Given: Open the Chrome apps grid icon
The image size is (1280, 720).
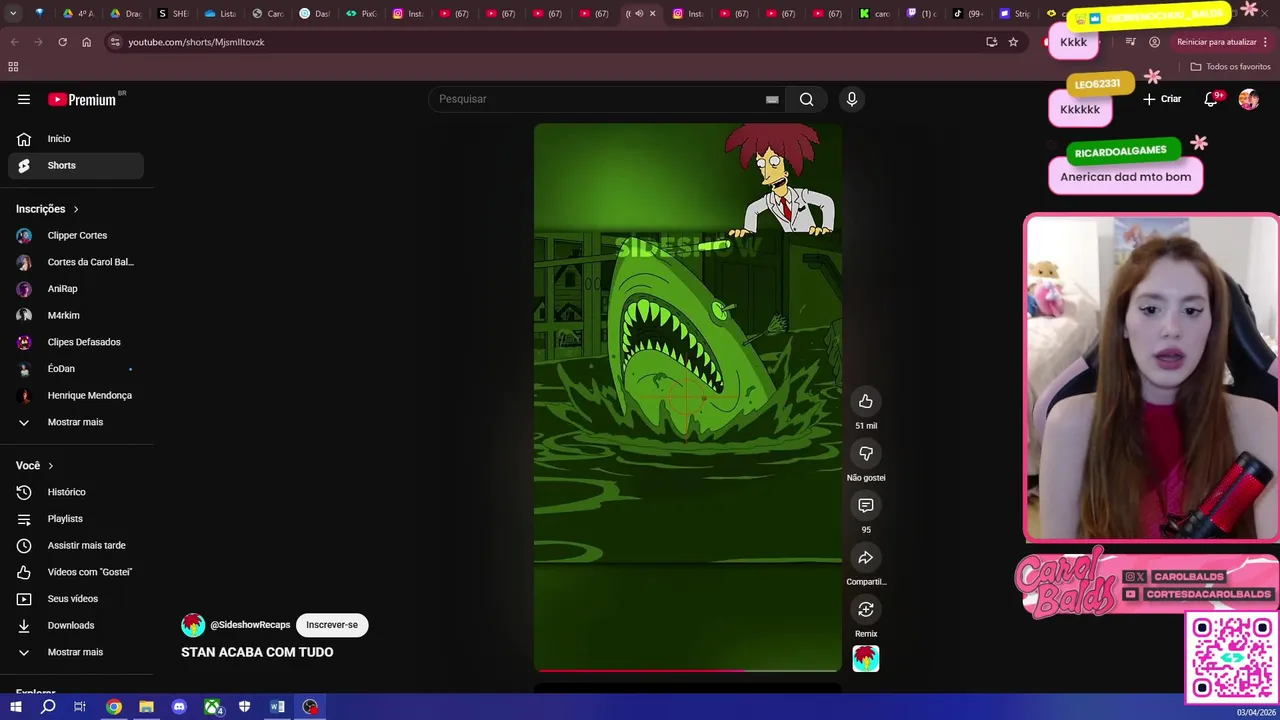Looking at the screenshot, I should click(x=13, y=67).
